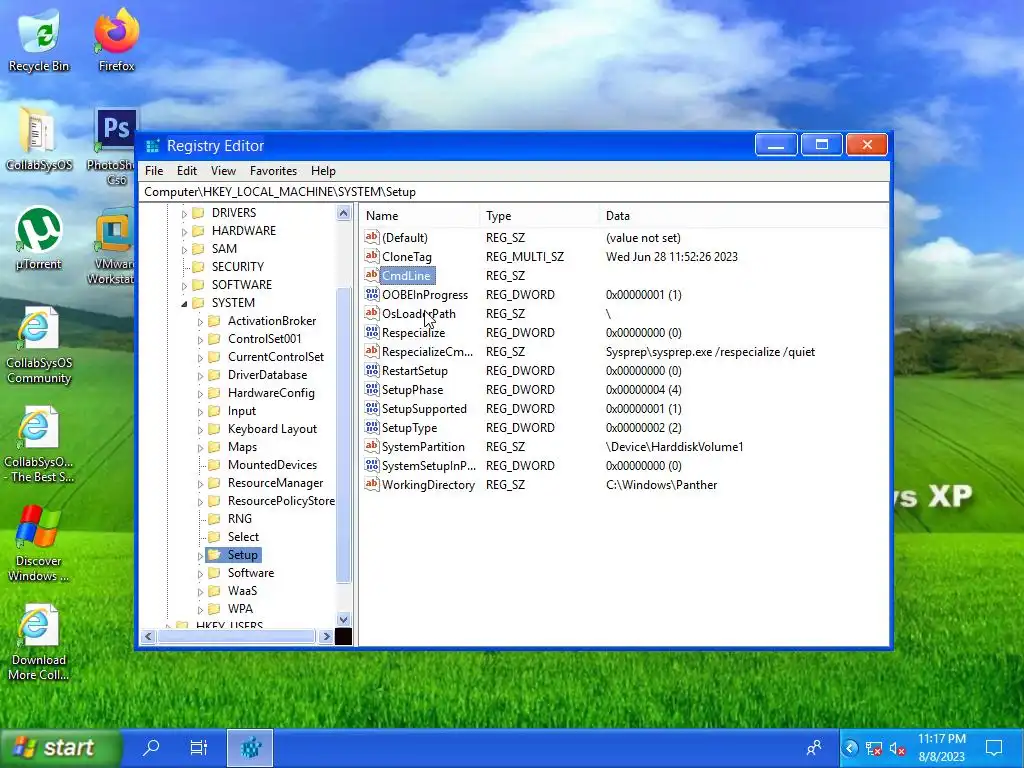This screenshot has width=1024, height=768.
Task: Click the Registry Editor title bar icon
Action: 152,146
